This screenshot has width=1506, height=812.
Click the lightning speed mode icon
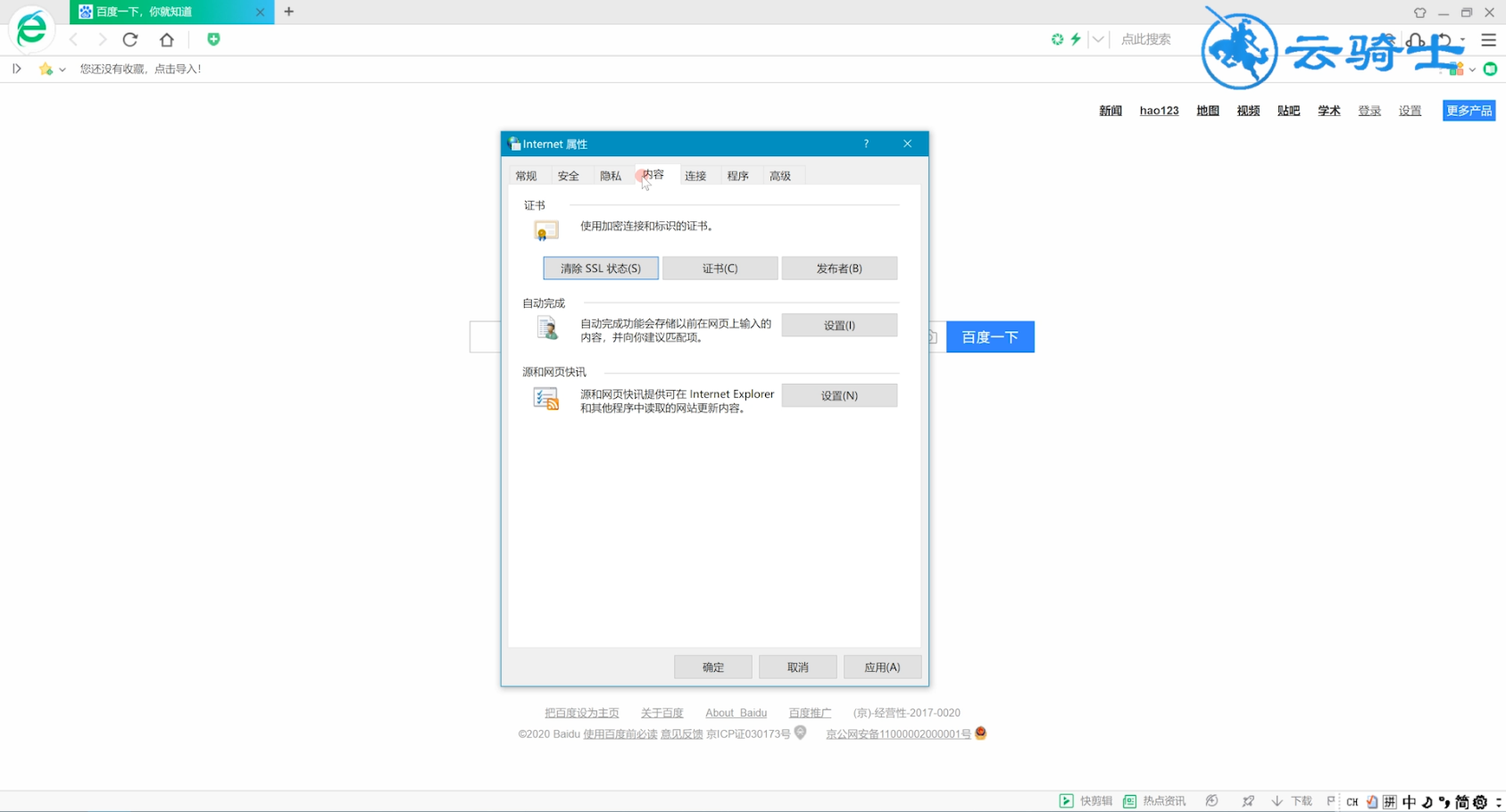pyautogui.click(x=1076, y=39)
